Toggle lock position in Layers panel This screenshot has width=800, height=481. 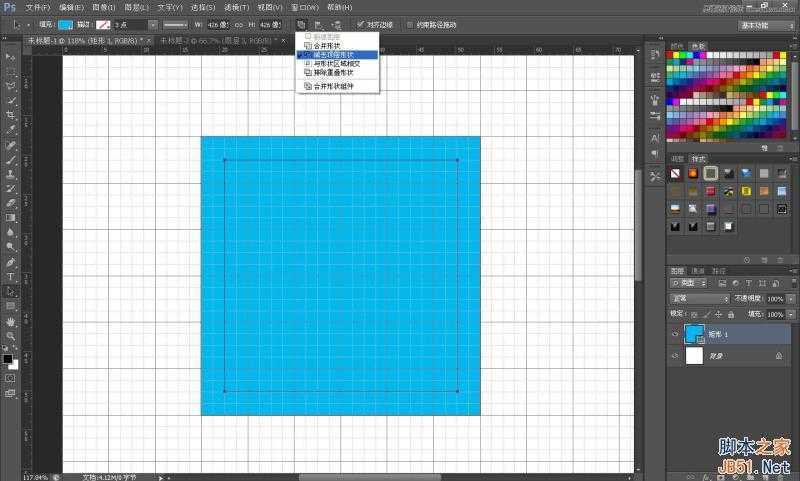[x=718, y=315]
